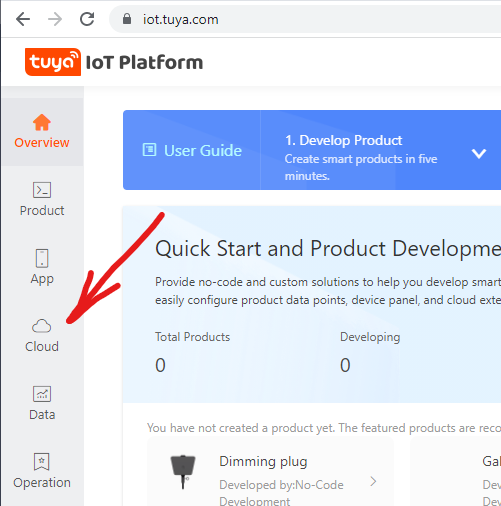501x506 pixels.
Task: Click the padlock site security icon
Action: point(127,19)
